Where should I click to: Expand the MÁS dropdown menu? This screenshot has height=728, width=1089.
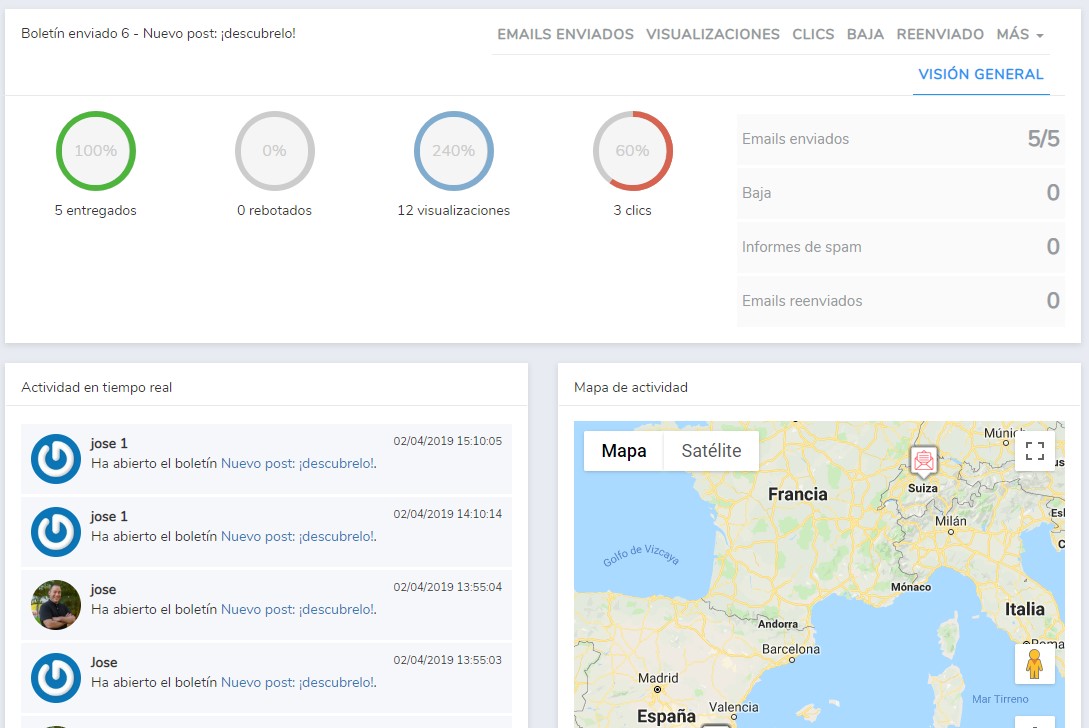[1020, 34]
